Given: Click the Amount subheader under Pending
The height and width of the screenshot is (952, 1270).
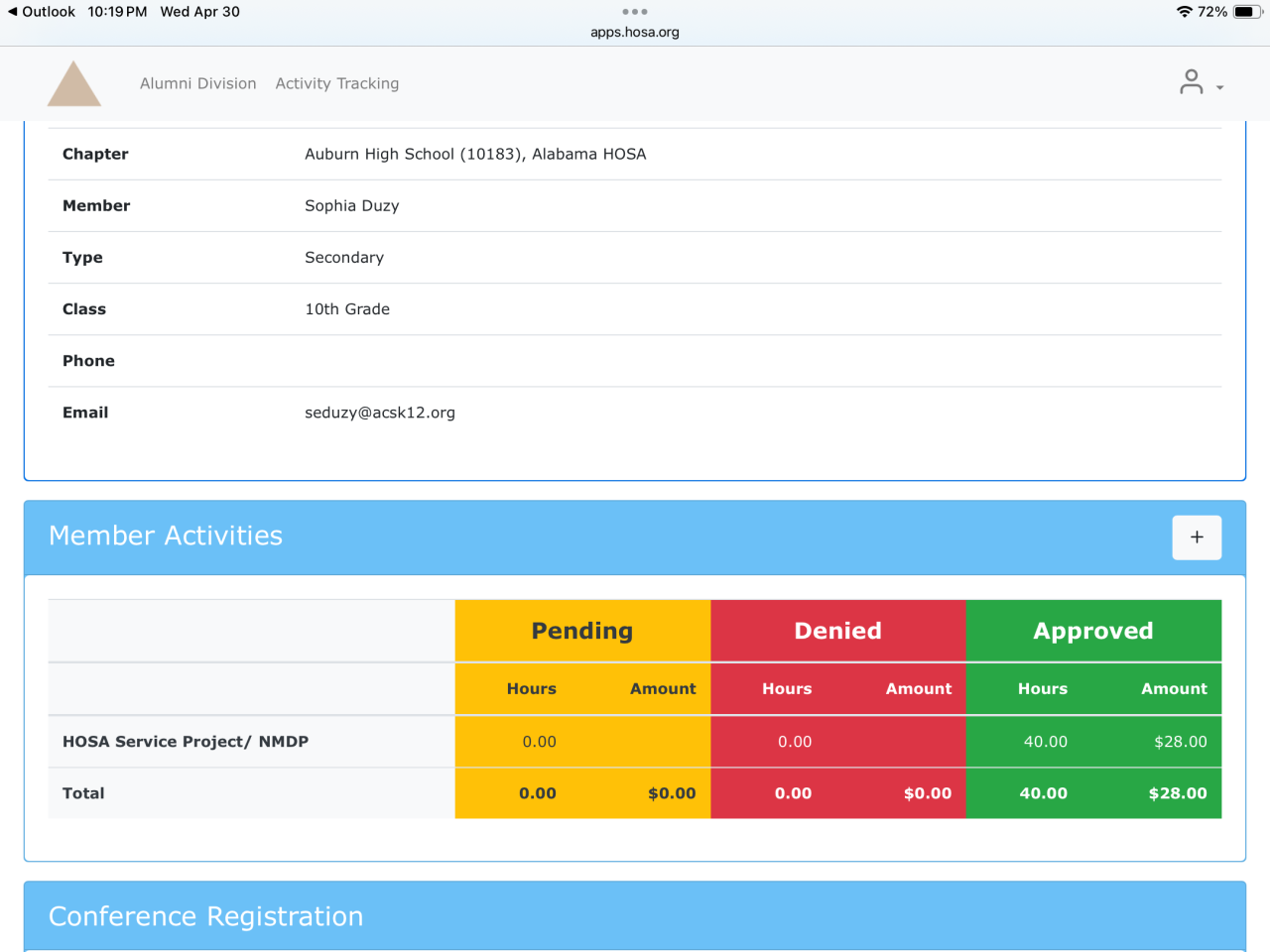Looking at the screenshot, I should pos(663,688).
